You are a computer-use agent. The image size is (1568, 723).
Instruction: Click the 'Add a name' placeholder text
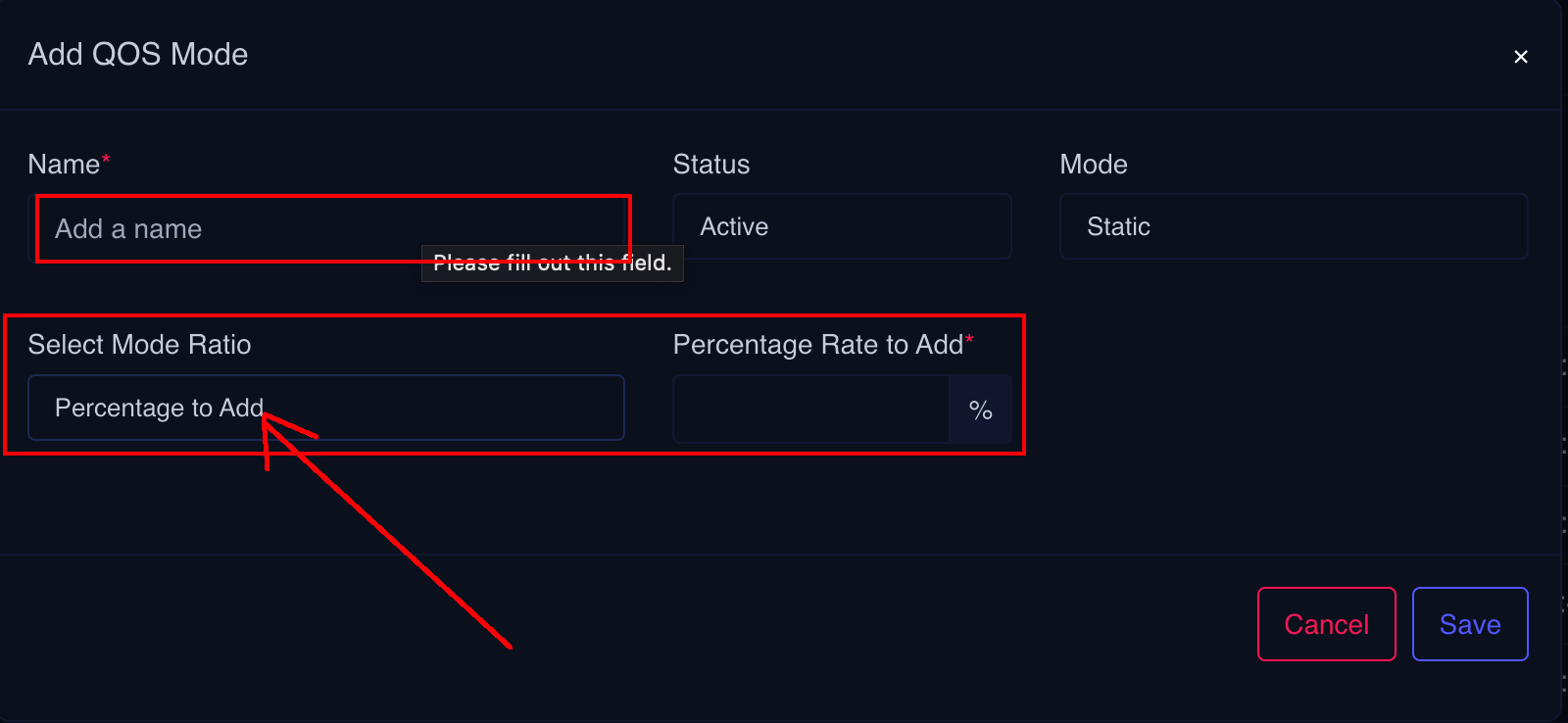128,229
